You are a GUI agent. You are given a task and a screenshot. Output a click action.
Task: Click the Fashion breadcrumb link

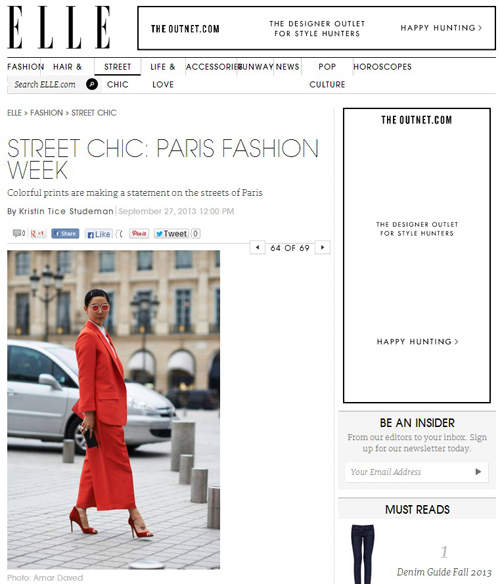pyautogui.click(x=47, y=113)
